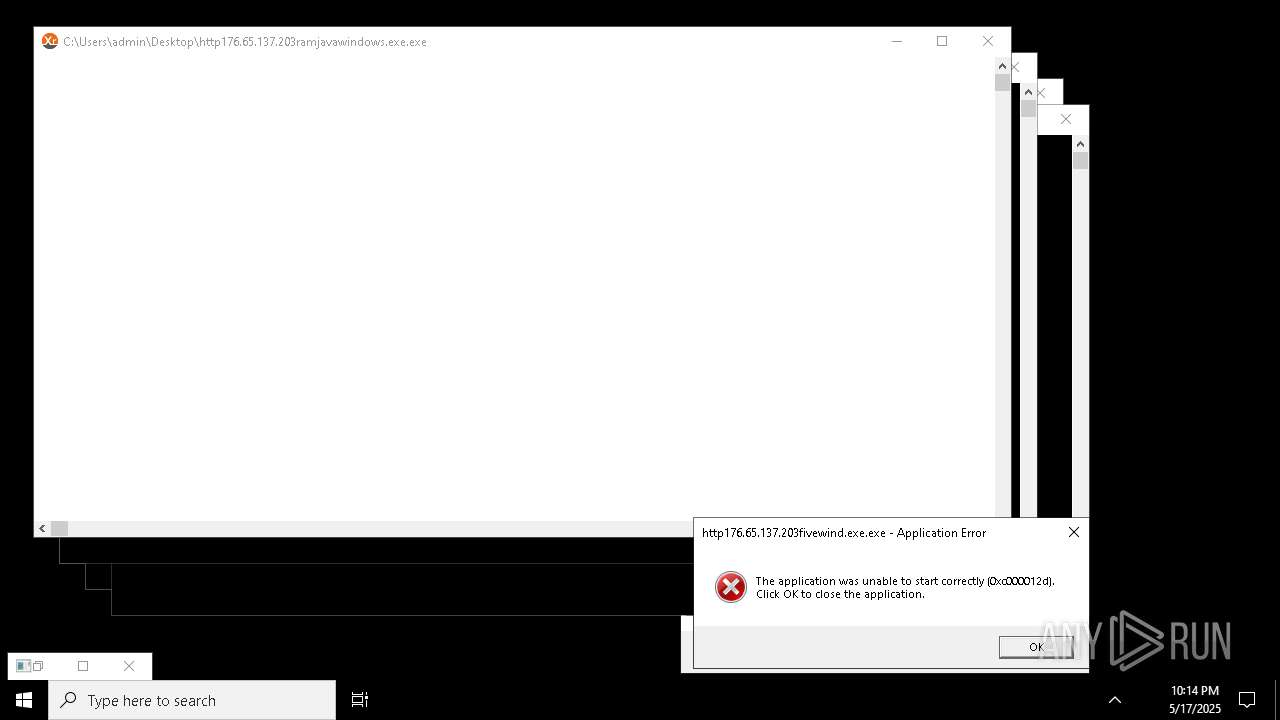
Task: Click scroll-up arrow of the outermost stacked background window
Action: tap(1080, 144)
